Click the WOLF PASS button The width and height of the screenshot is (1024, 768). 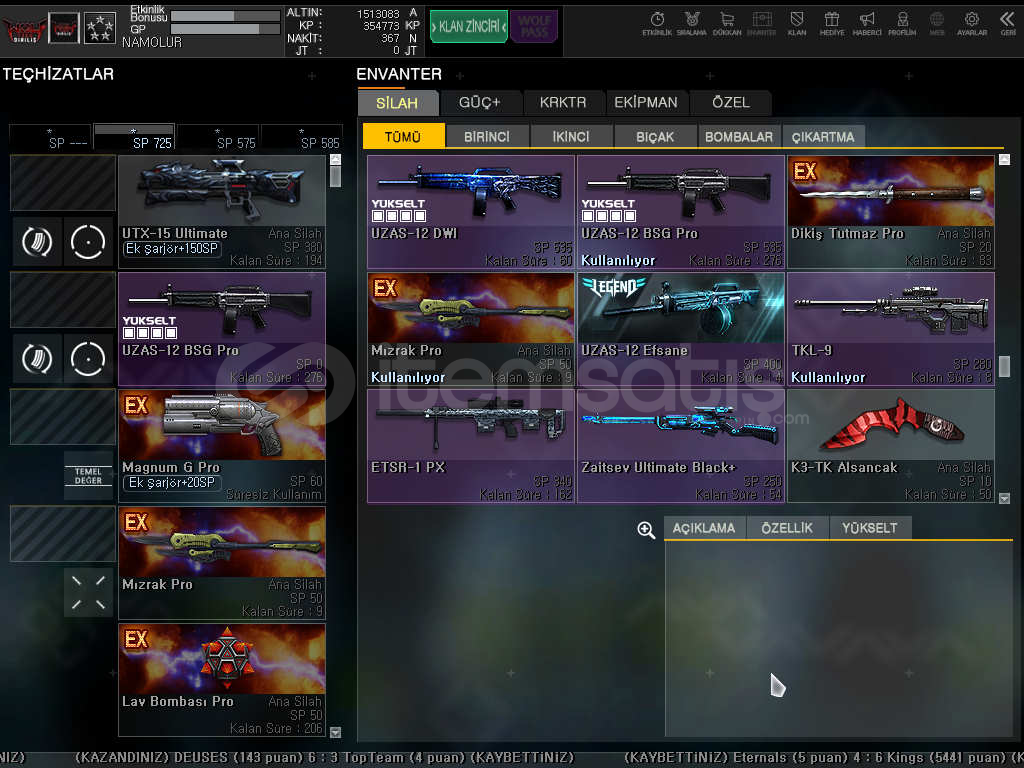(534, 26)
